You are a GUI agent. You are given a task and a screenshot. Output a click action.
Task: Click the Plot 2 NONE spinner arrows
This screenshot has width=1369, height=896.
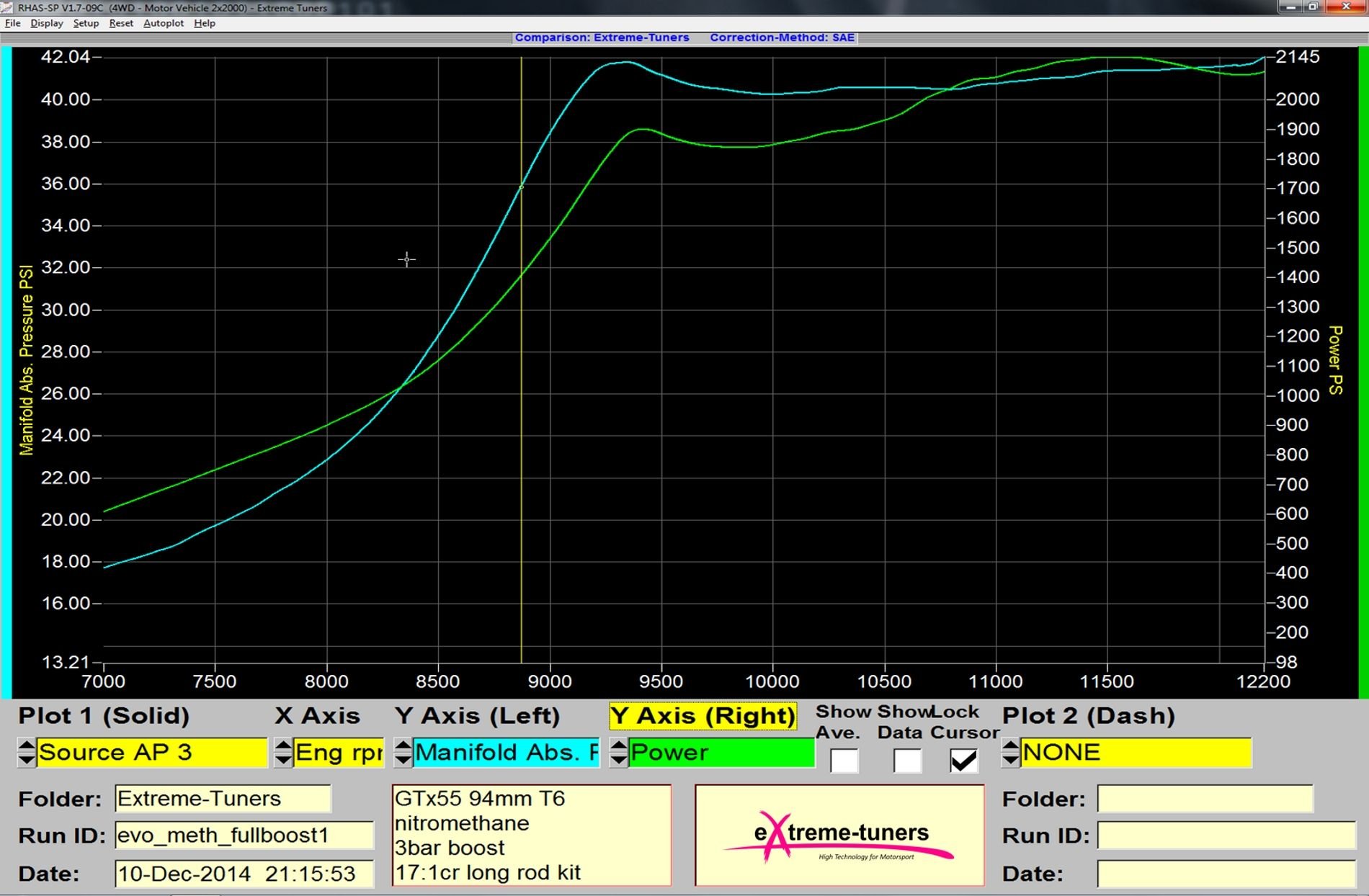click(1010, 753)
